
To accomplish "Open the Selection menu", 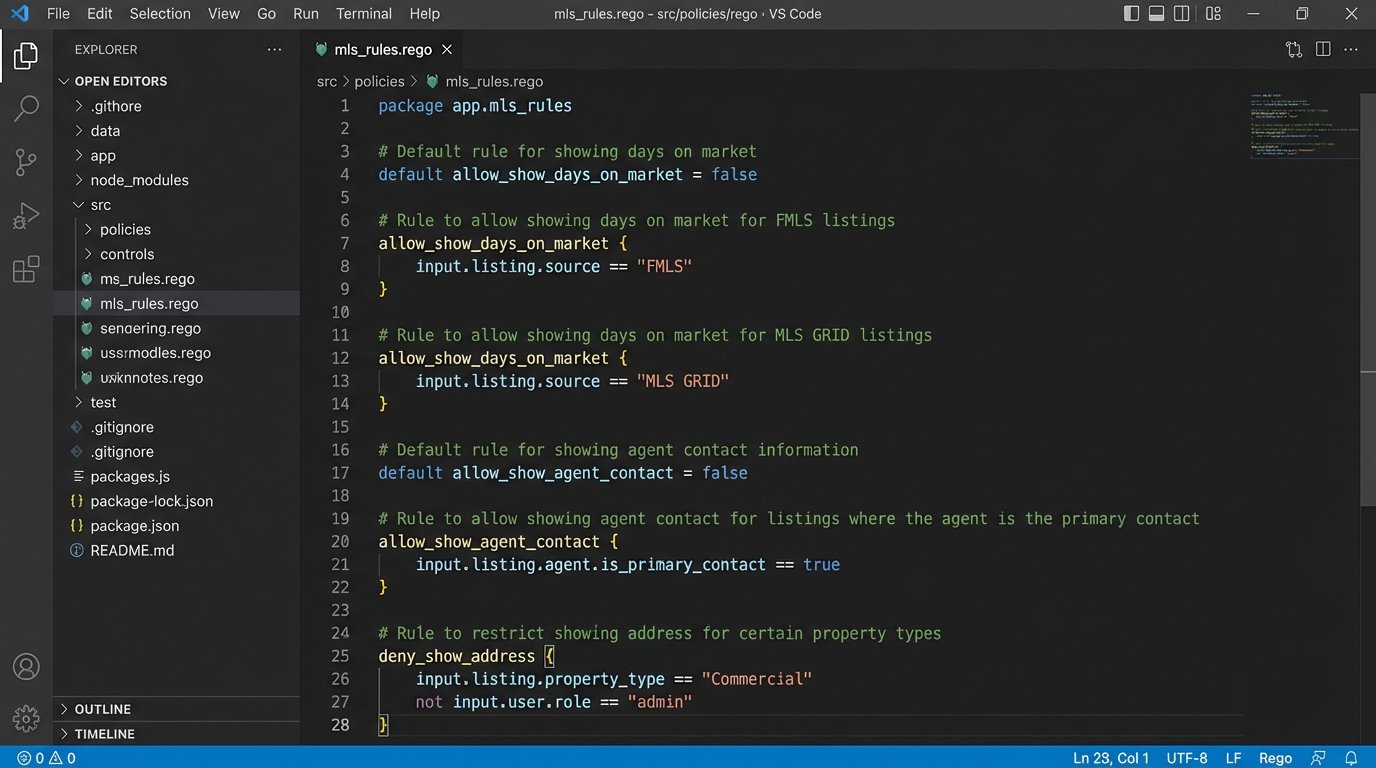I will tap(160, 14).
